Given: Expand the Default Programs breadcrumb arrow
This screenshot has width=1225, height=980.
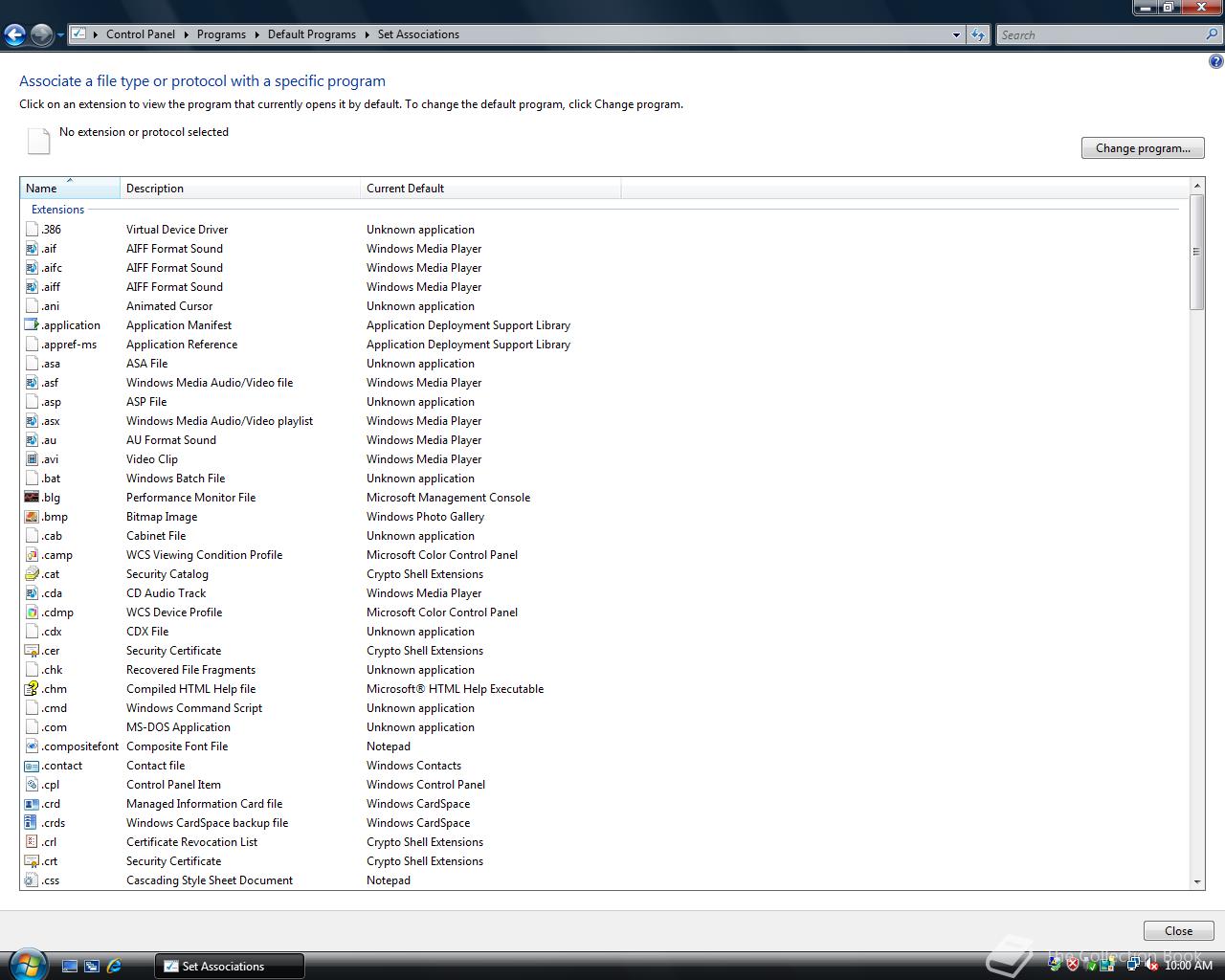Looking at the screenshot, I should tap(367, 34).
